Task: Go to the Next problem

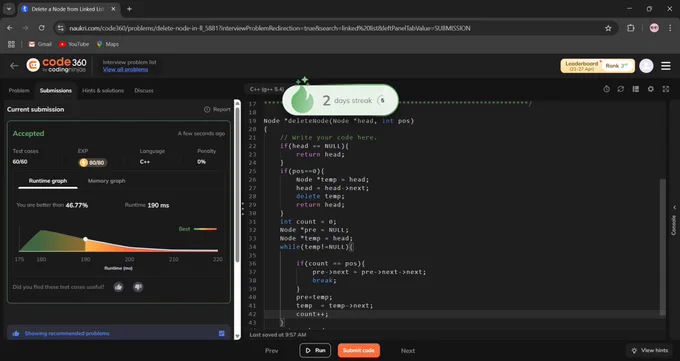Action: [408, 351]
